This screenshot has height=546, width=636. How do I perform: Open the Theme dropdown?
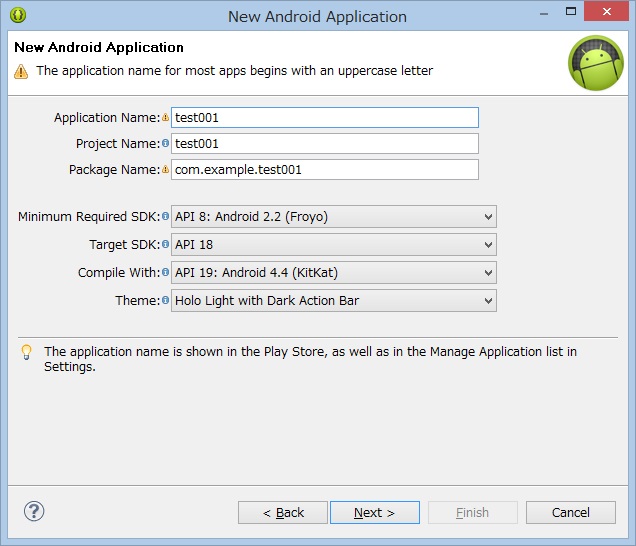click(334, 301)
